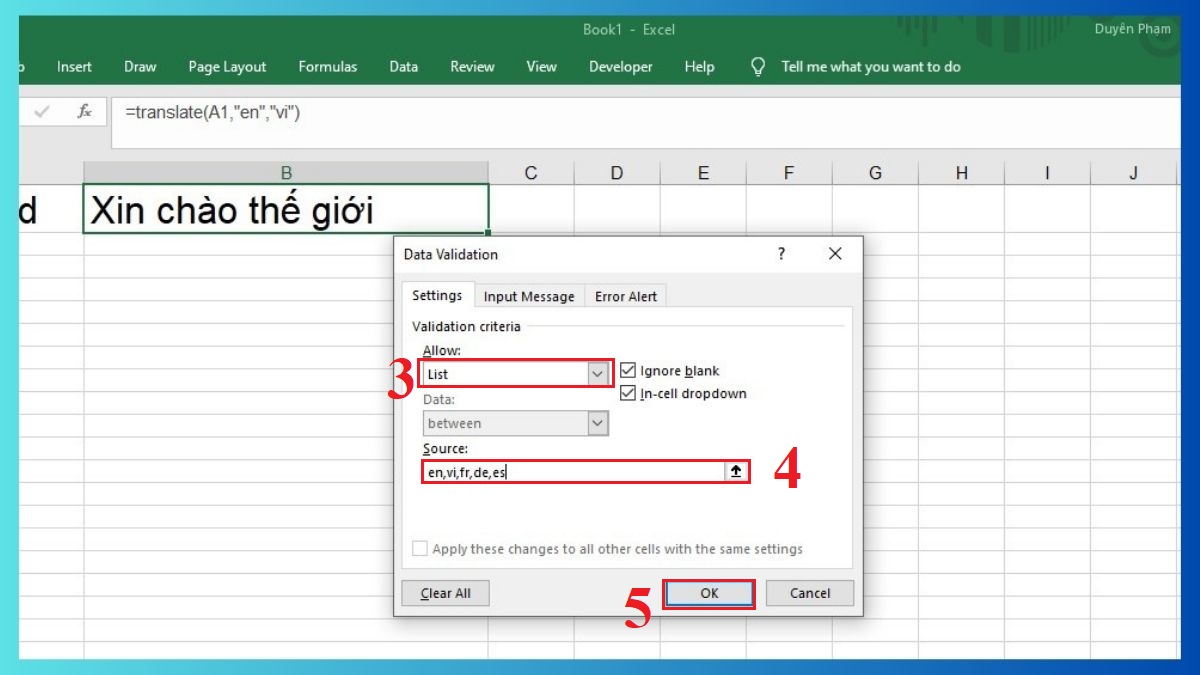Click the lightbulb Tell me icon

point(758,67)
